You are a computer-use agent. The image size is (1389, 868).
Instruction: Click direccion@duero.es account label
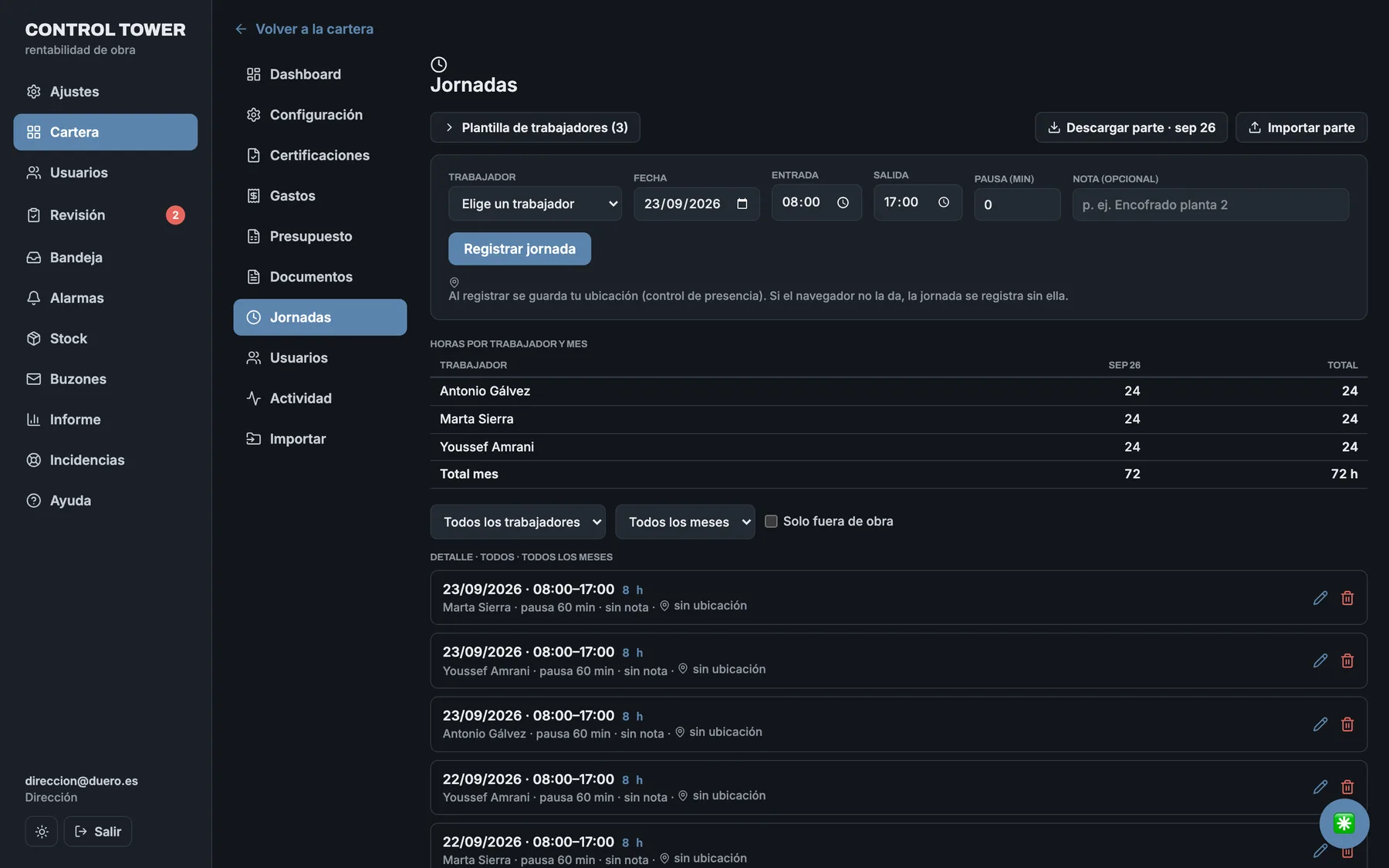pyautogui.click(x=81, y=781)
